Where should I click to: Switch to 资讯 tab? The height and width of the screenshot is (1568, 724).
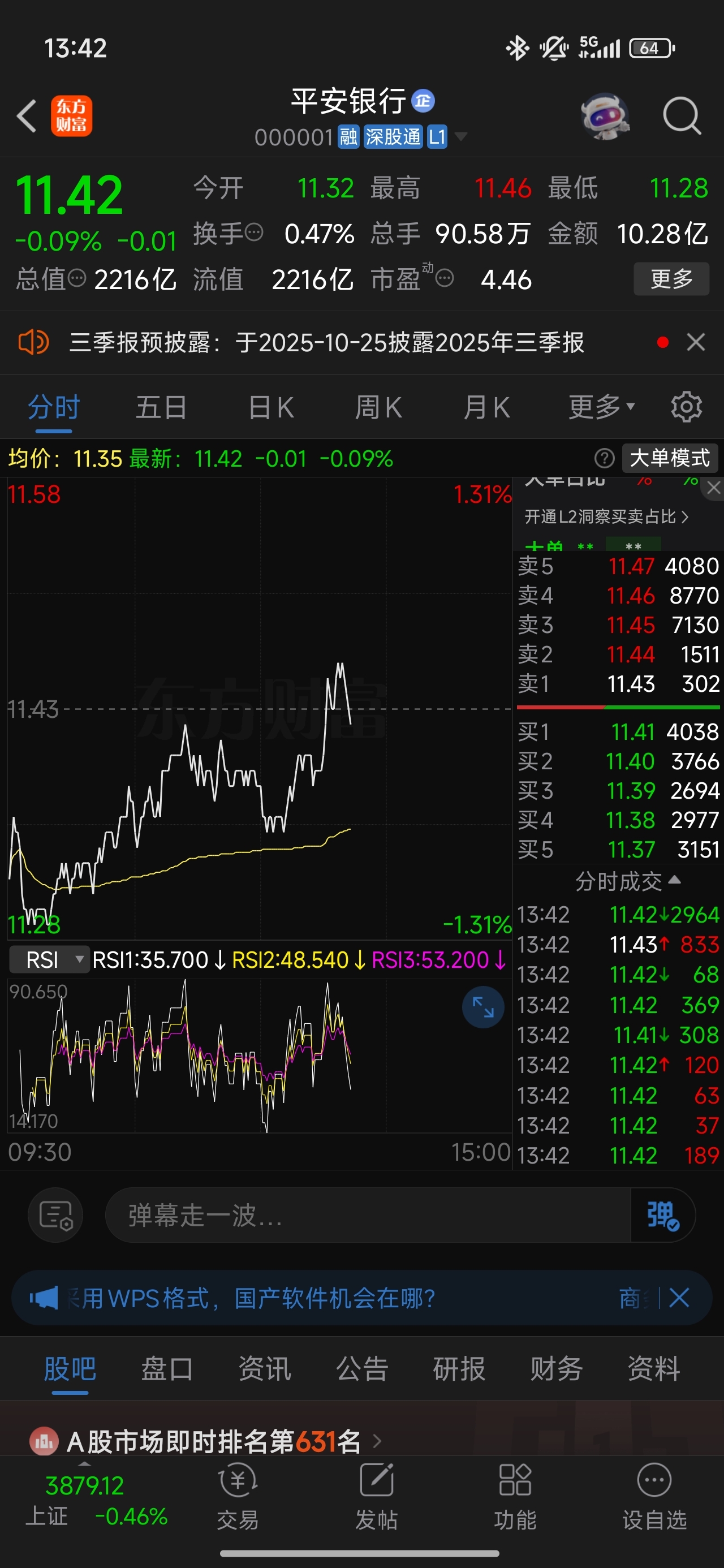[264, 1368]
